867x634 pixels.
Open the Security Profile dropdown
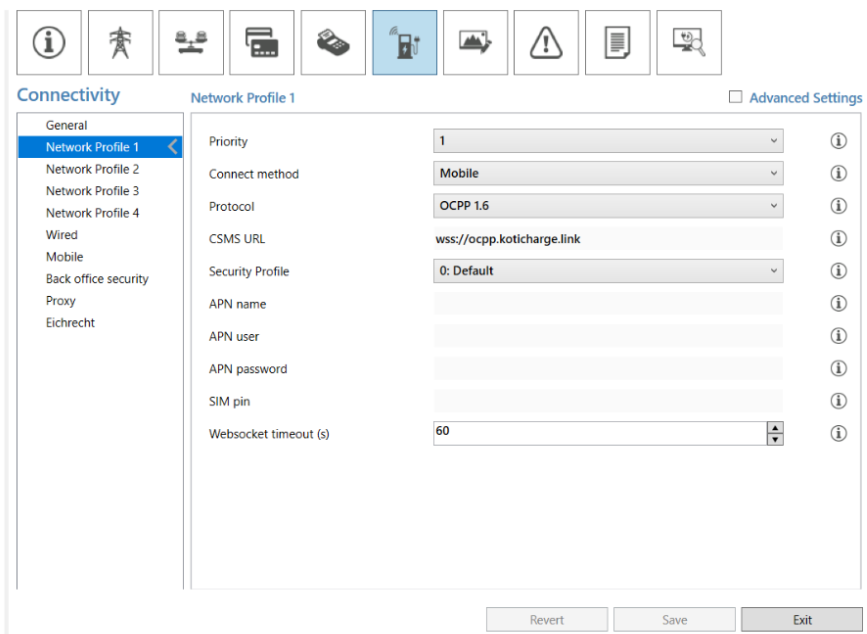(x=608, y=270)
